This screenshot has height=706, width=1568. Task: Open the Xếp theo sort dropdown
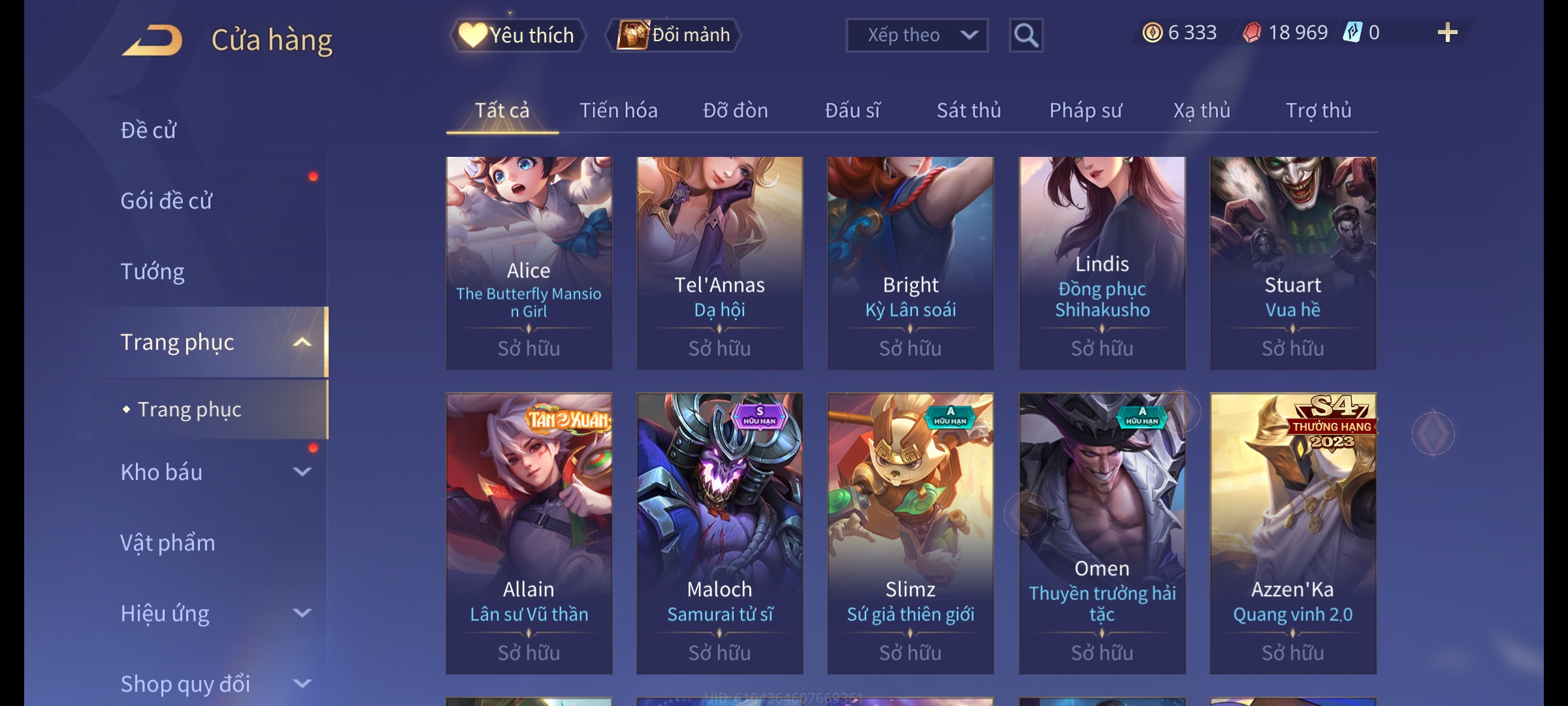pos(917,35)
